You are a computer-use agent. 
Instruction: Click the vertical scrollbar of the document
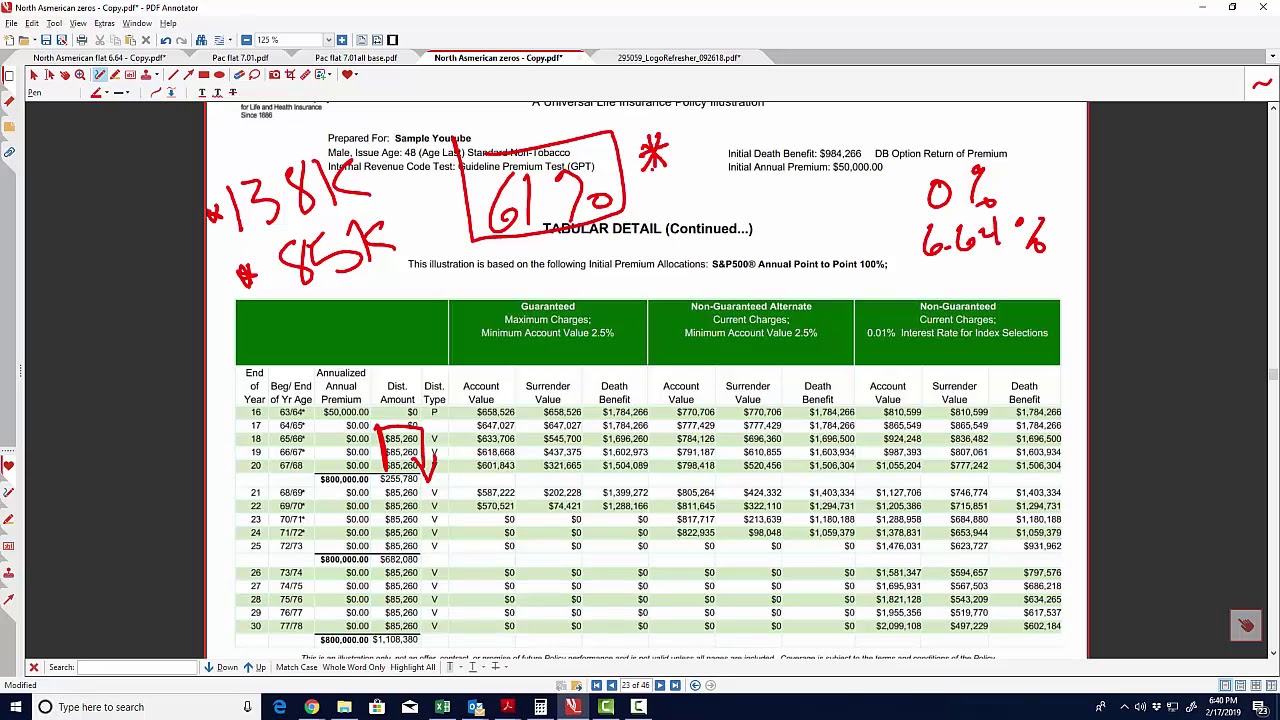tap(1273, 375)
